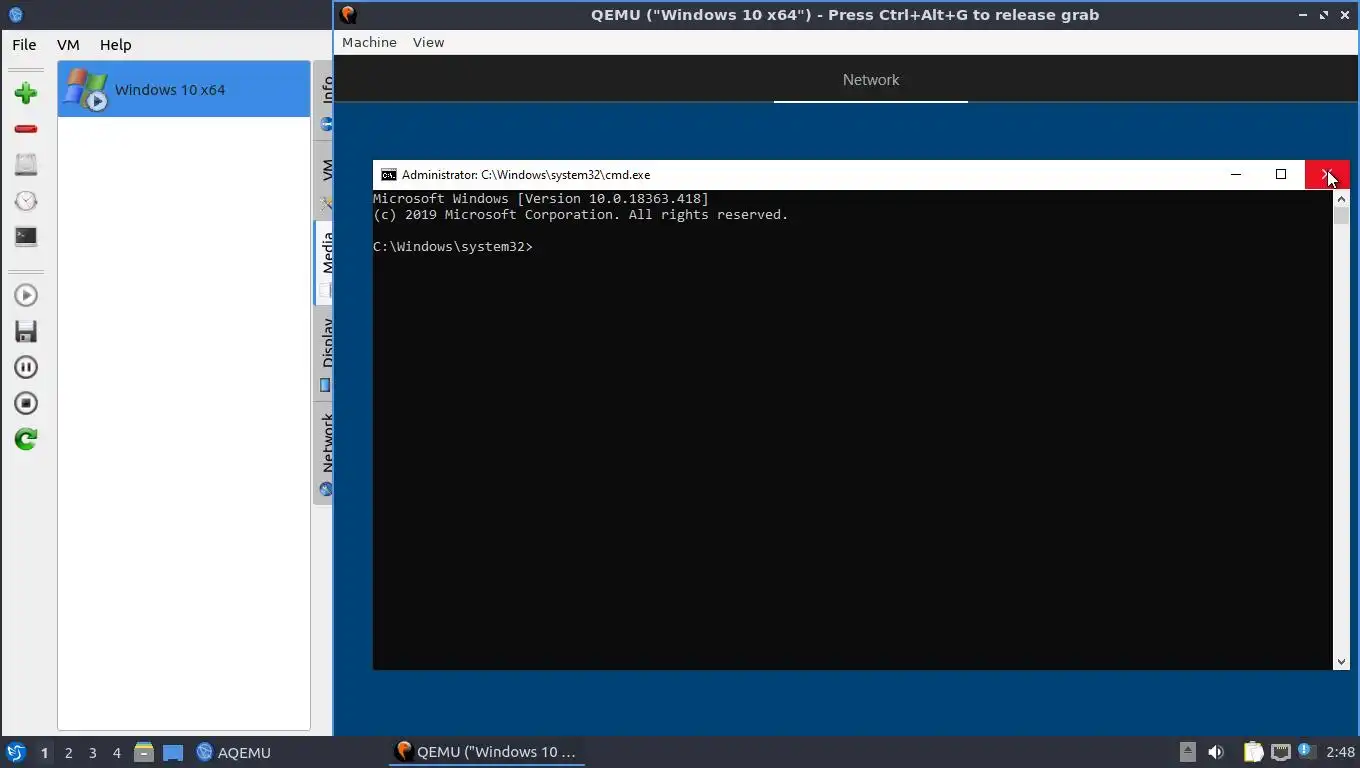The height and width of the screenshot is (768, 1360).
Task: Open the Lubuntu start menu icon
Action: tap(15, 752)
